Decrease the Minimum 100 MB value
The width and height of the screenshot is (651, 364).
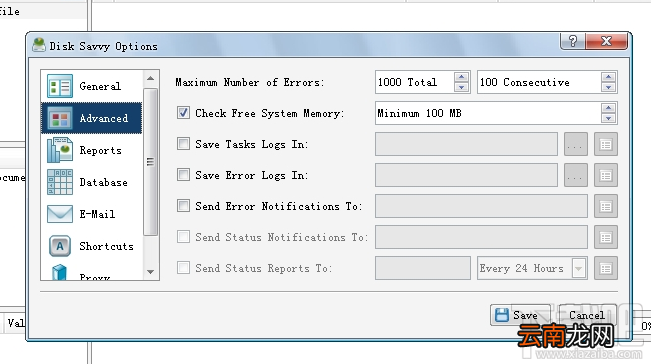608,118
